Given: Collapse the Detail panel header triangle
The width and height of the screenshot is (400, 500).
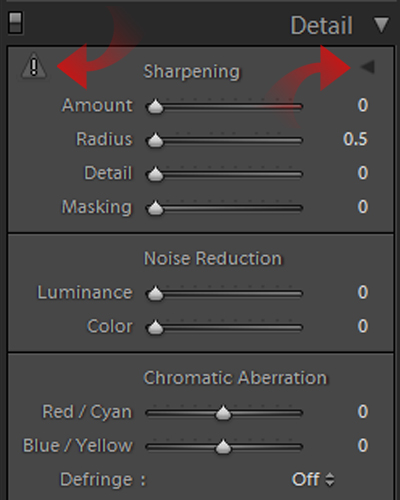Looking at the screenshot, I should tap(381, 25).
